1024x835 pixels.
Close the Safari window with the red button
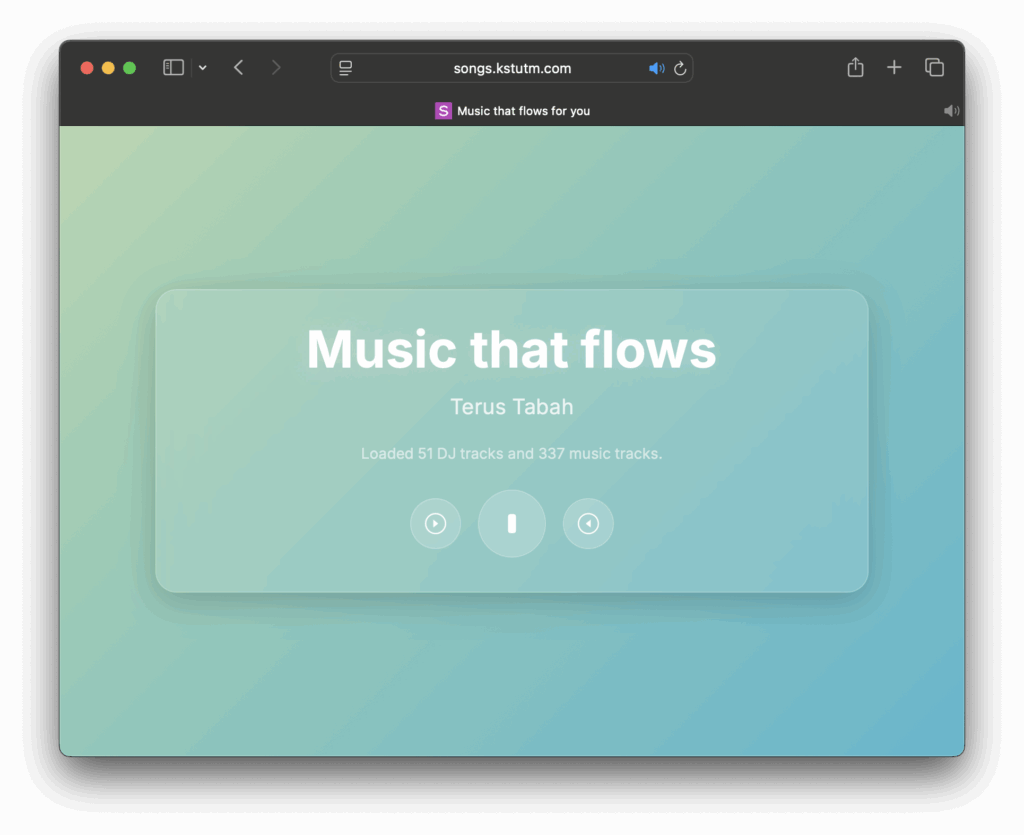click(87, 68)
